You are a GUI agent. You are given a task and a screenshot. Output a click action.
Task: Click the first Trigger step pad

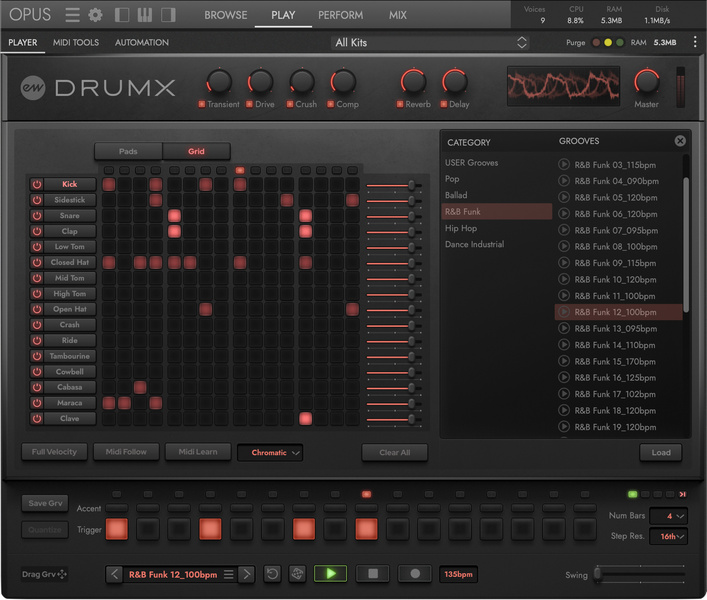[x=117, y=529]
